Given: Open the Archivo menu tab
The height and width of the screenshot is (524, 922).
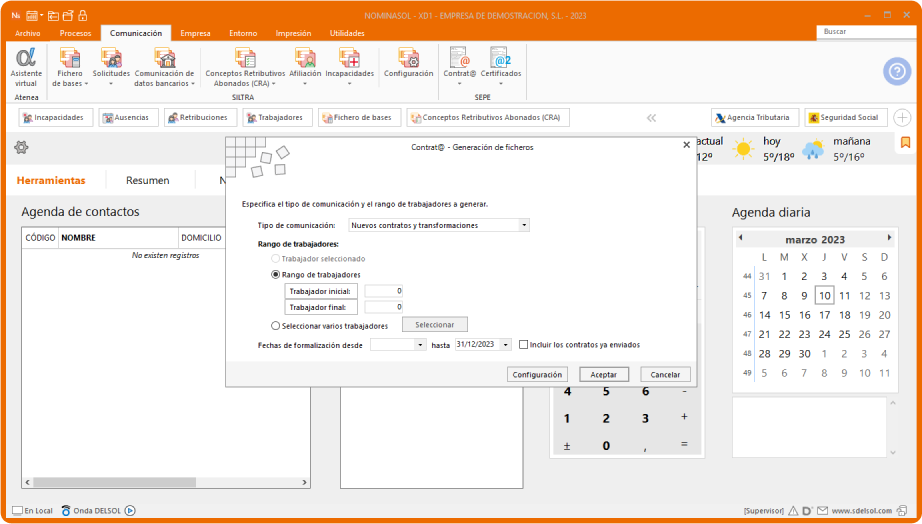Looking at the screenshot, I should click(28, 34).
